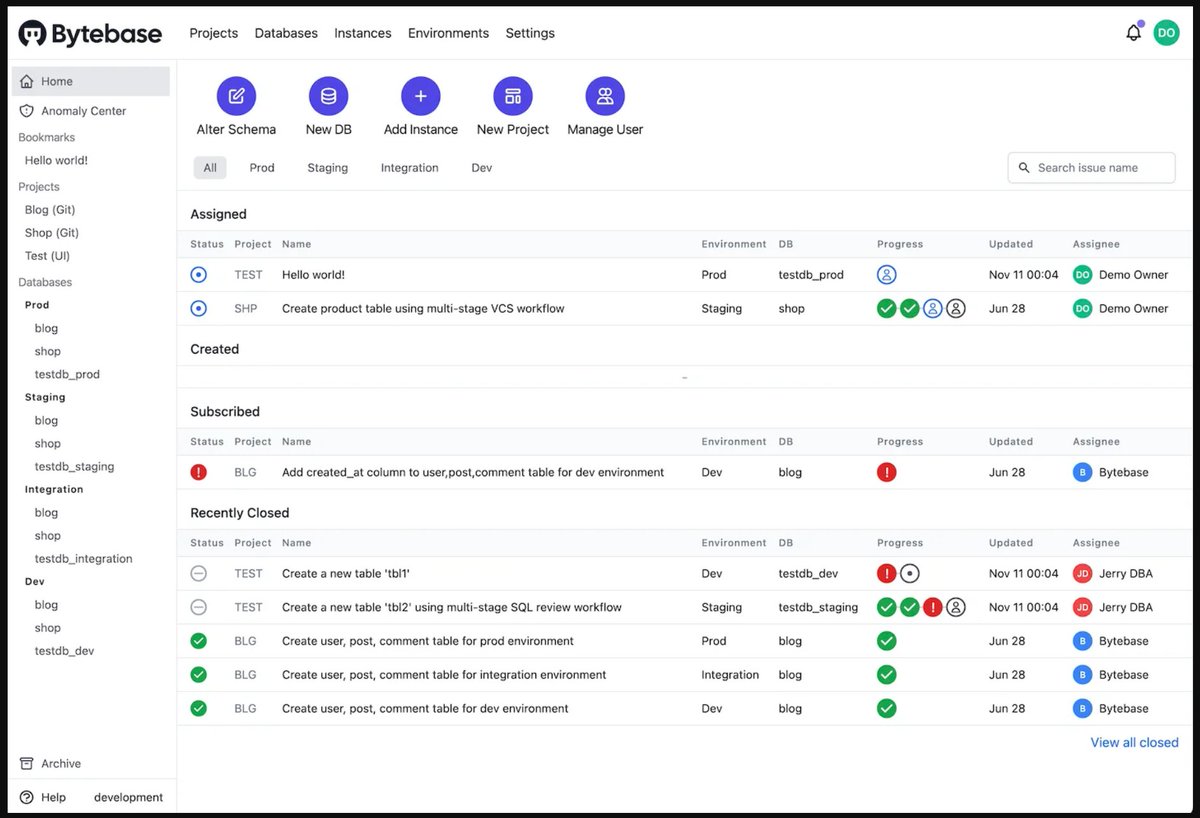Click the Search issue name field
1200x818 pixels.
[1090, 167]
